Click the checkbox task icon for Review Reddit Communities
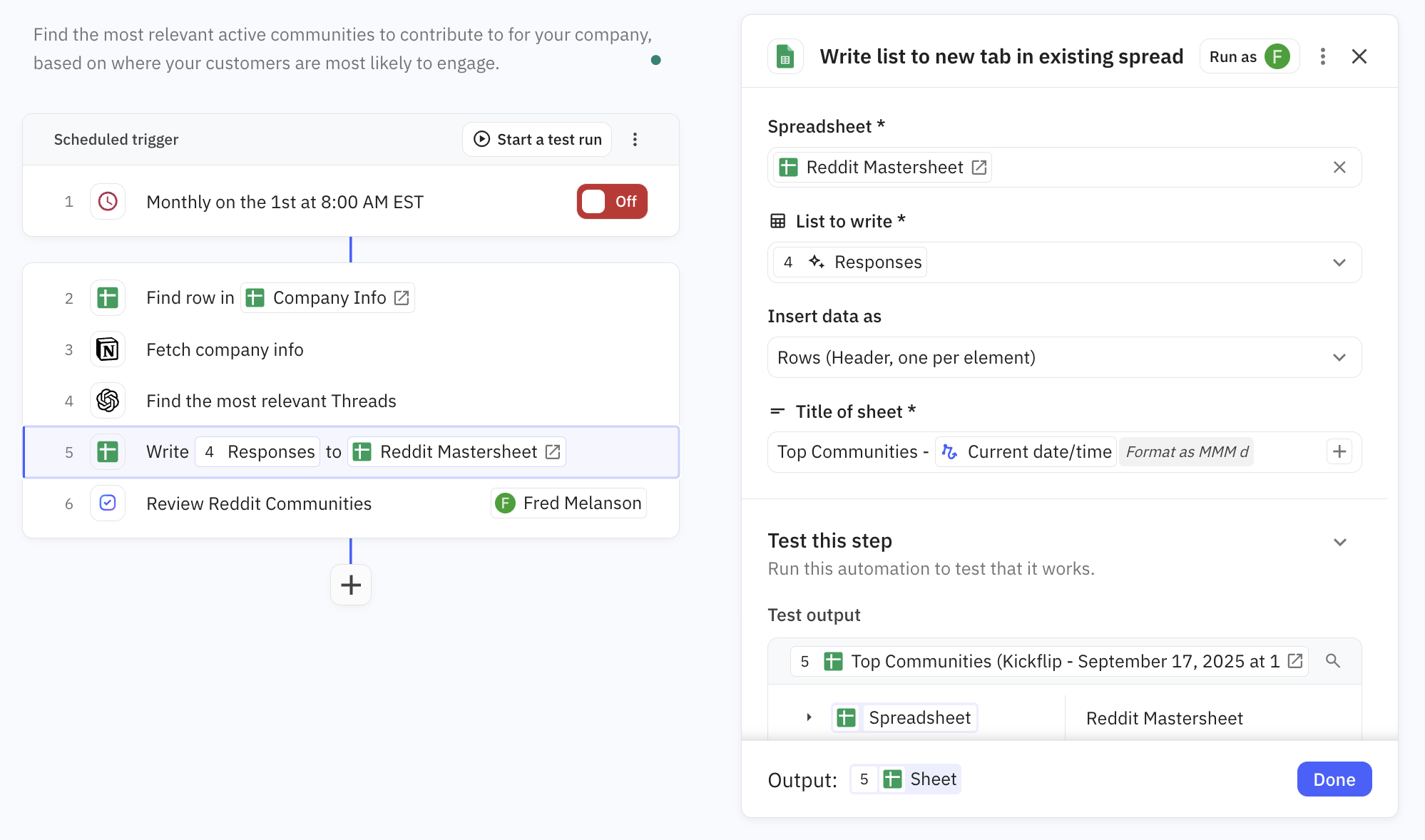Image resolution: width=1425 pixels, height=840 pixels. [108, 503]
